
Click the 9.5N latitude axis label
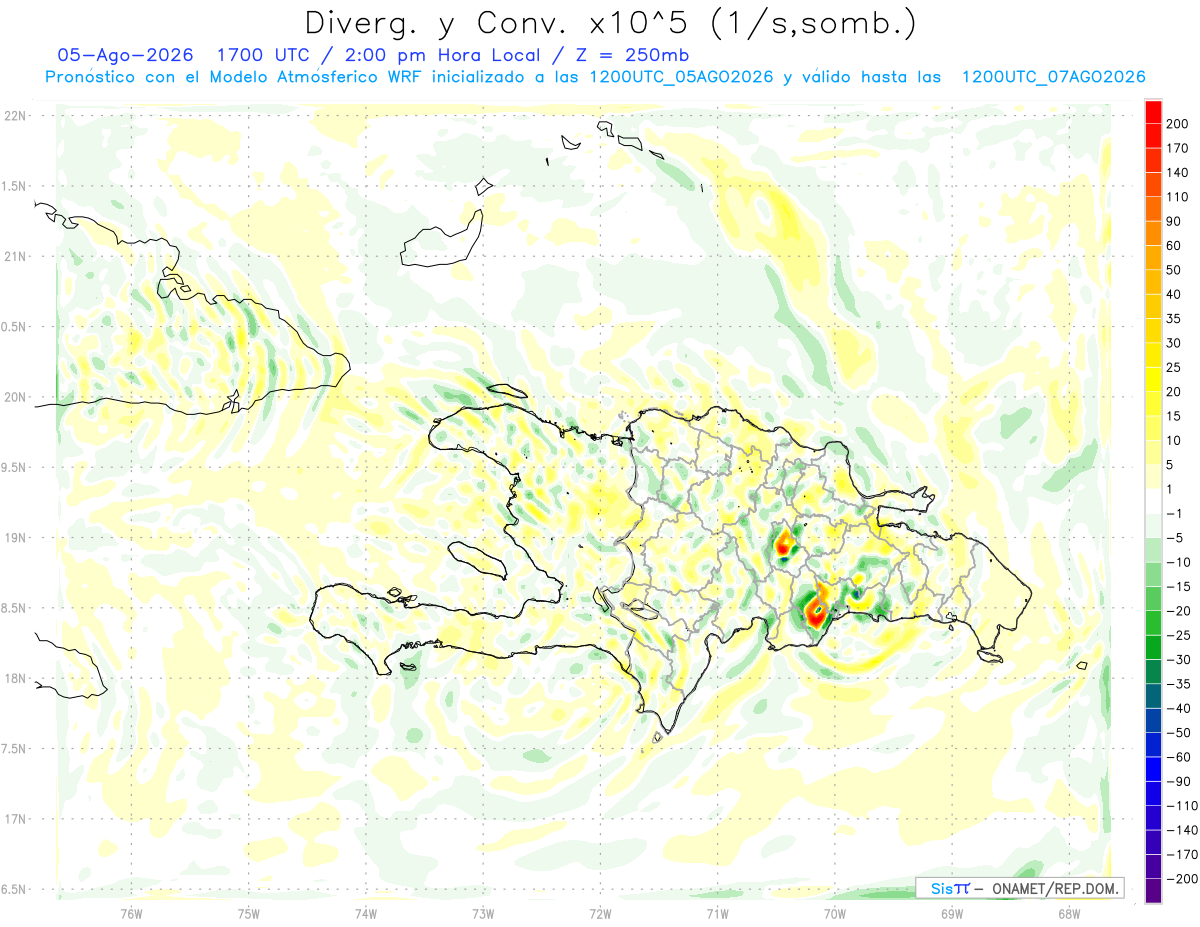[x=14, y=468]
